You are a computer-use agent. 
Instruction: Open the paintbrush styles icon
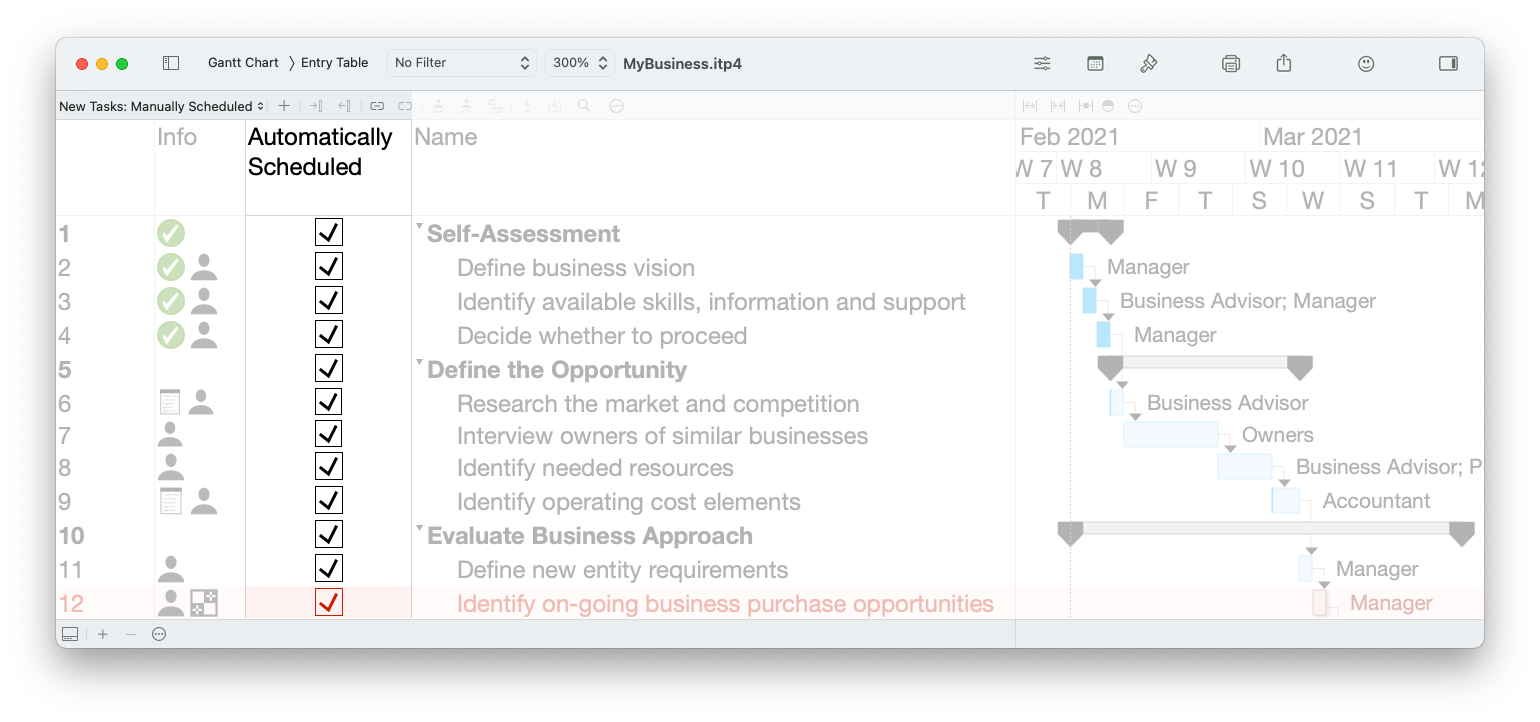[1148, 63]
